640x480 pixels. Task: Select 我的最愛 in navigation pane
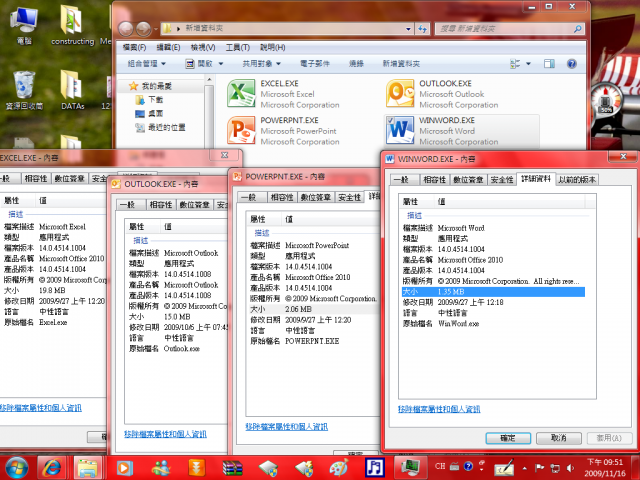[156, 86]
